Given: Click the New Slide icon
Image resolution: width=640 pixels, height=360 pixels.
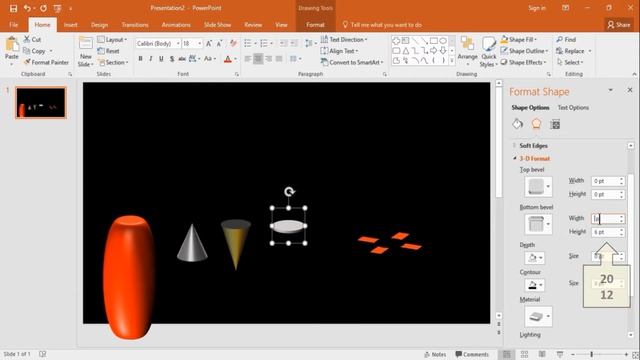Looking at the screenshot, I should point(86,43).
